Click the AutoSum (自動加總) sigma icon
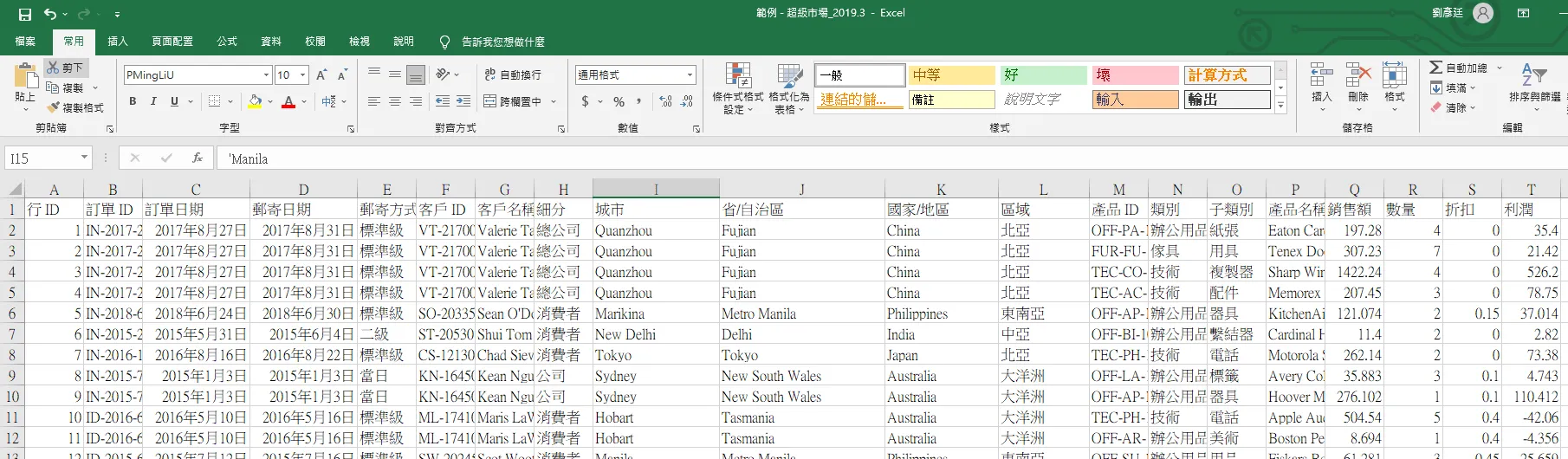 pyautogui.click(x=1436, y=68)
